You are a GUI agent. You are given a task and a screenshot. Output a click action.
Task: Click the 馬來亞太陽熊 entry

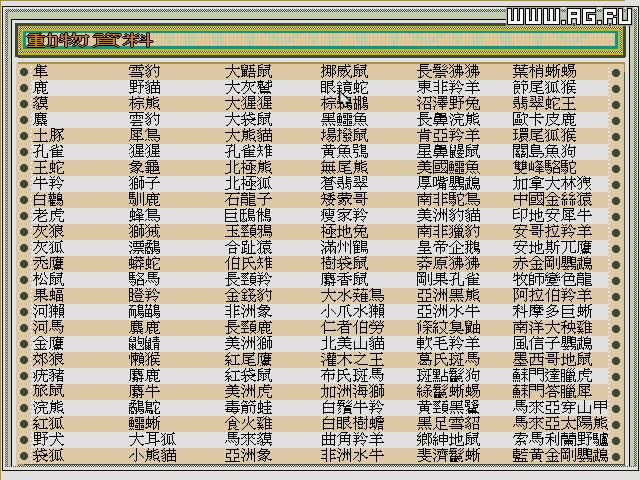tap(560, 423)
